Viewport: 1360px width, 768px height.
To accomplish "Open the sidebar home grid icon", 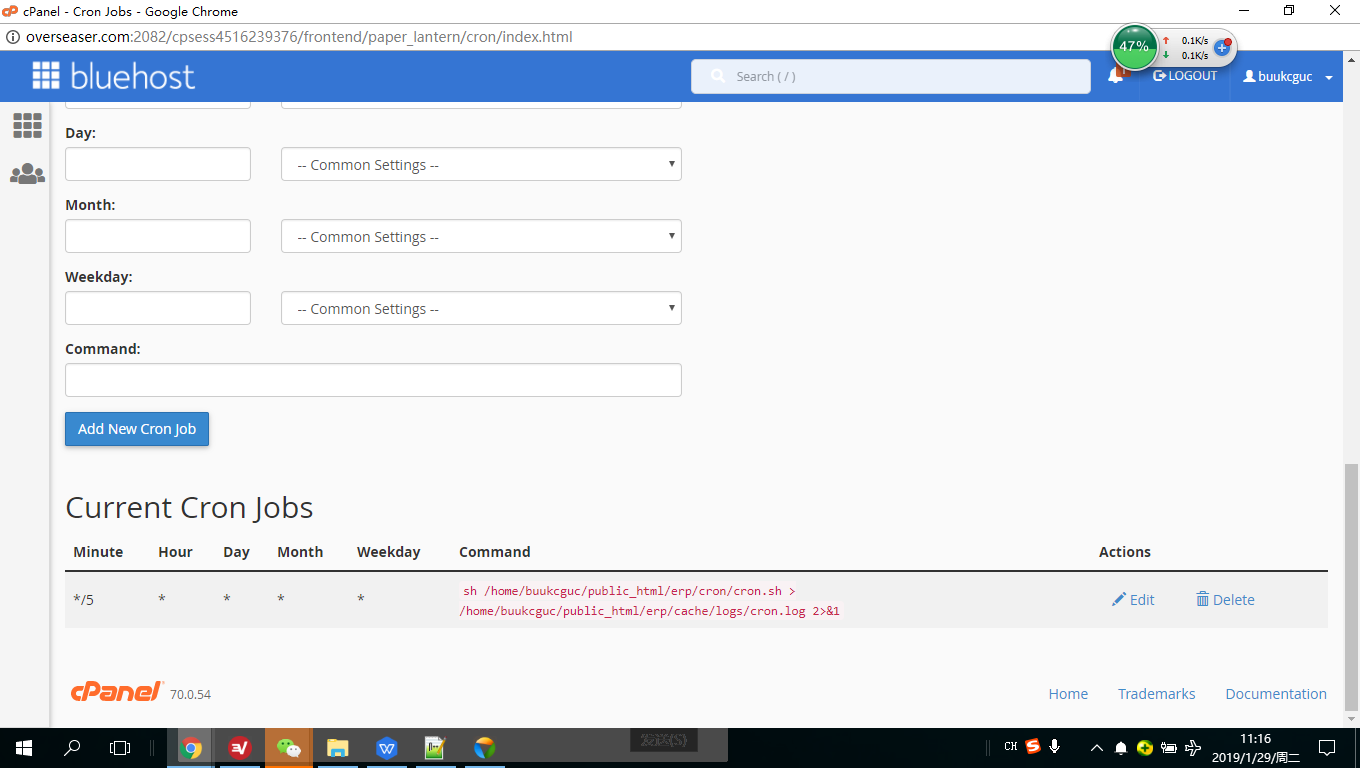I will 27,125.
